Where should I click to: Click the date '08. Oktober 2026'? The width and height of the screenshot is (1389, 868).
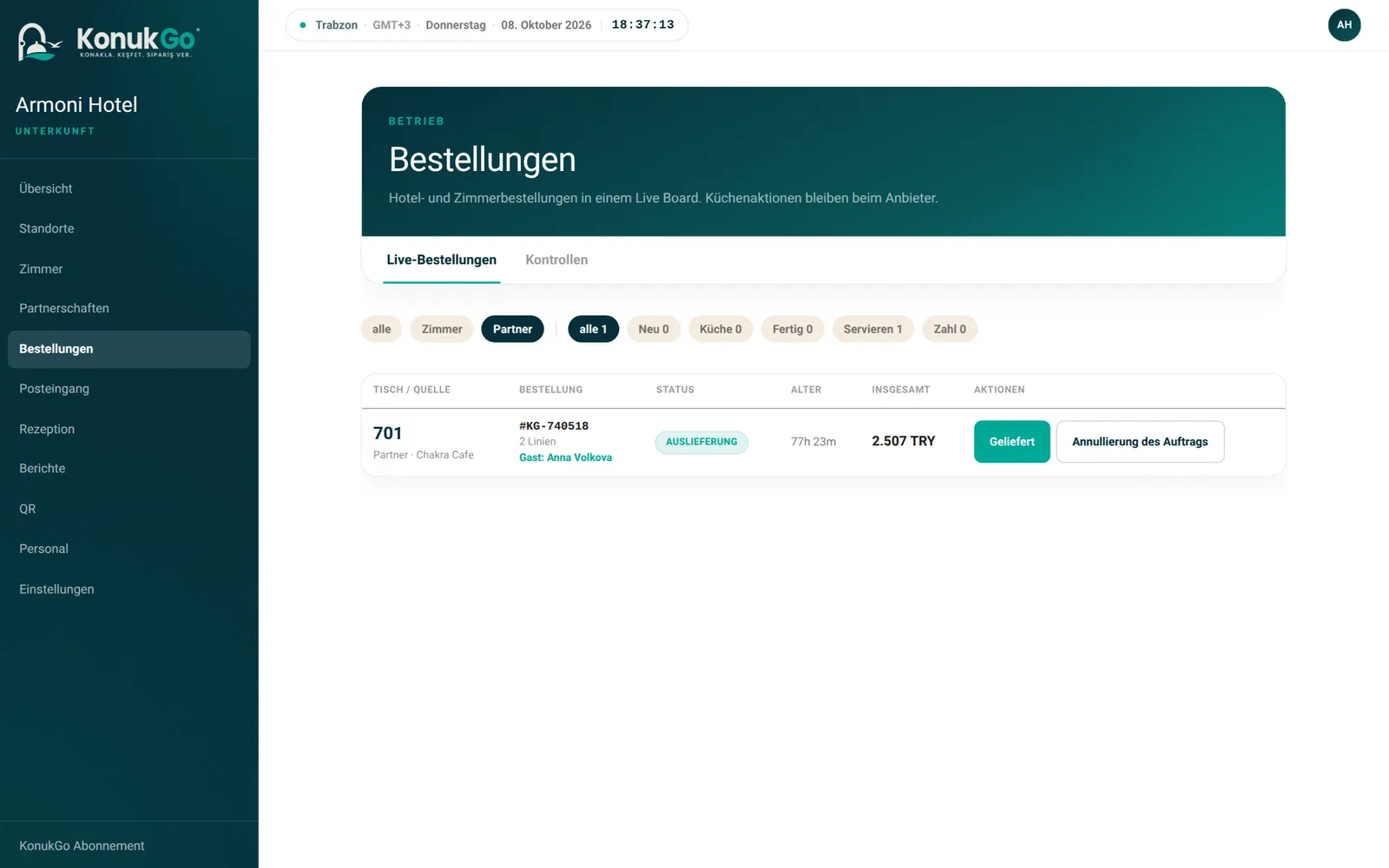[546, 25]
